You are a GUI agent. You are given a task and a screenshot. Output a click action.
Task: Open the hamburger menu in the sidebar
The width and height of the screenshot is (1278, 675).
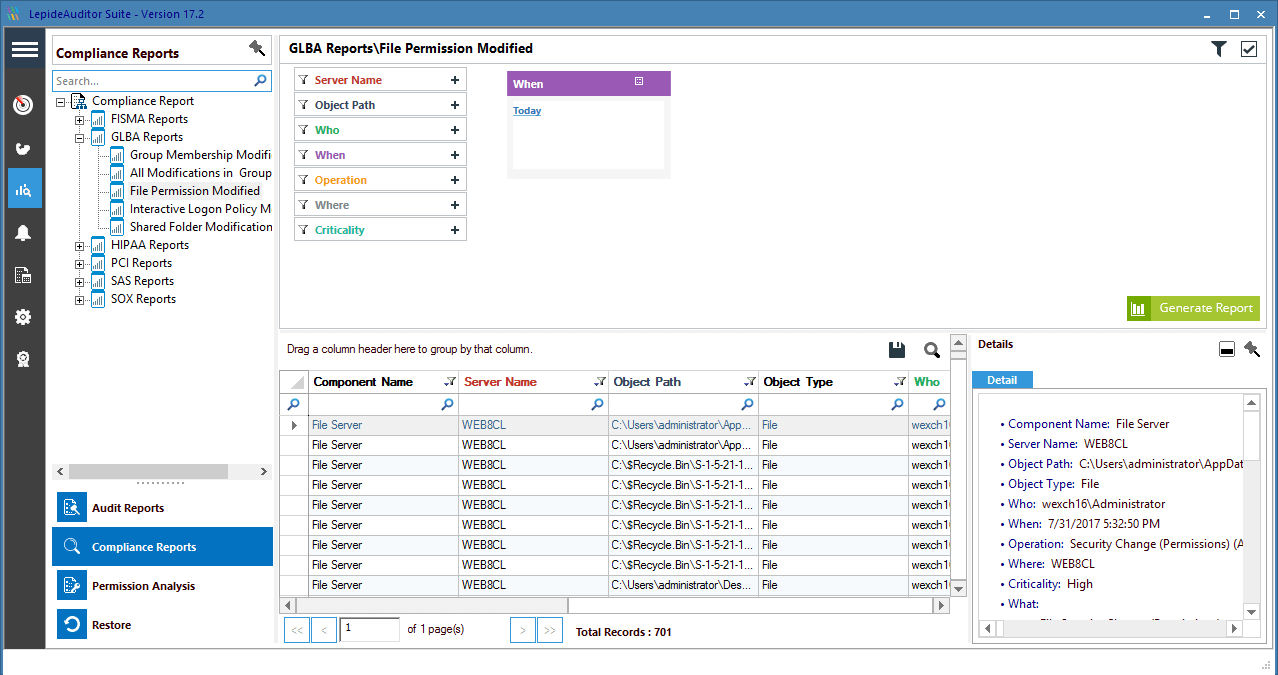point(24,50)
